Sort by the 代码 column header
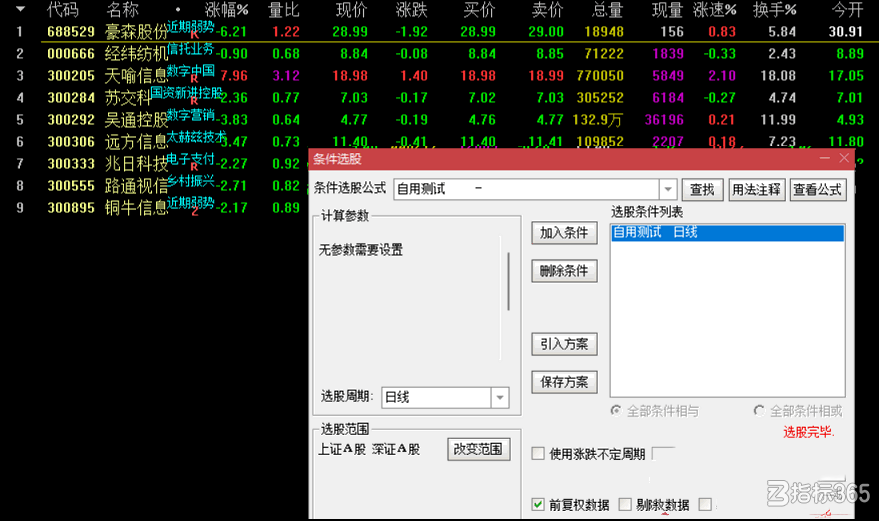The image size is (879, 521). click(63, 10)
